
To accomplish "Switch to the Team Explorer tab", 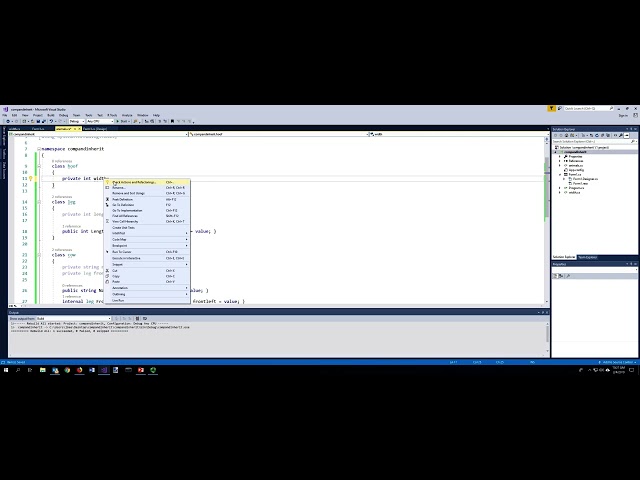I will 588,257.
